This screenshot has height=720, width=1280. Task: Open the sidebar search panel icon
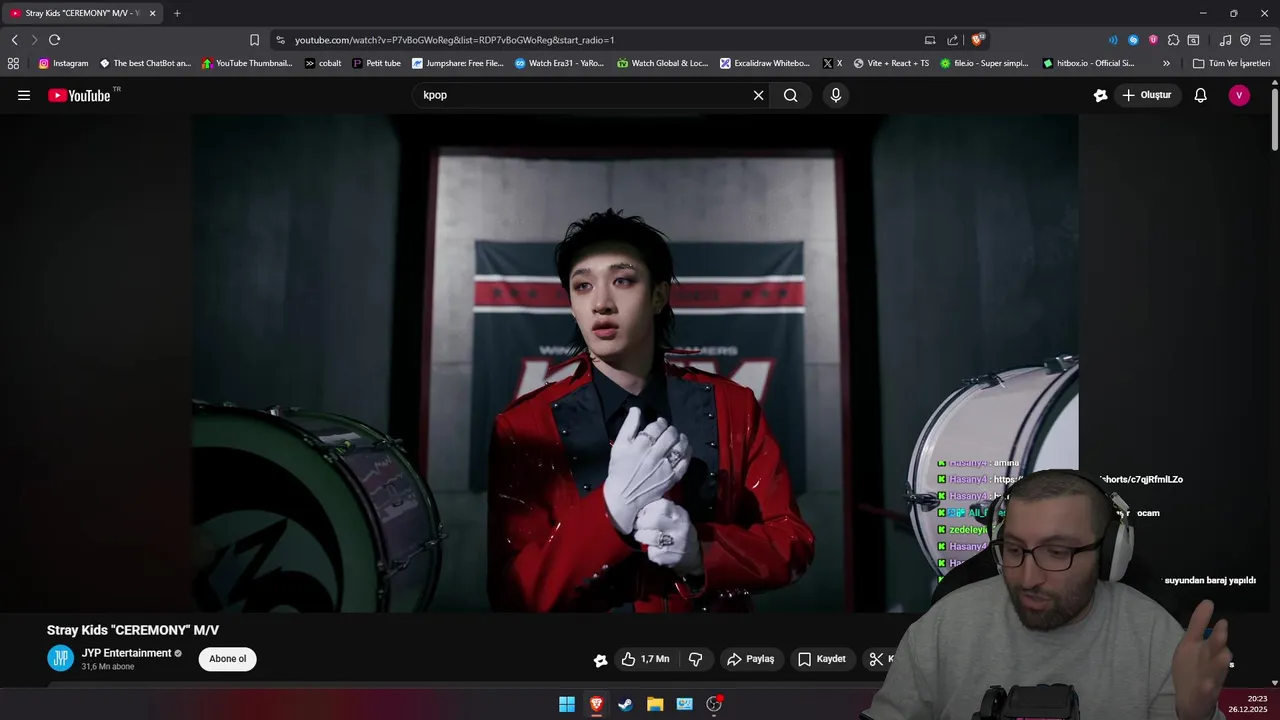coord(1193,40)
